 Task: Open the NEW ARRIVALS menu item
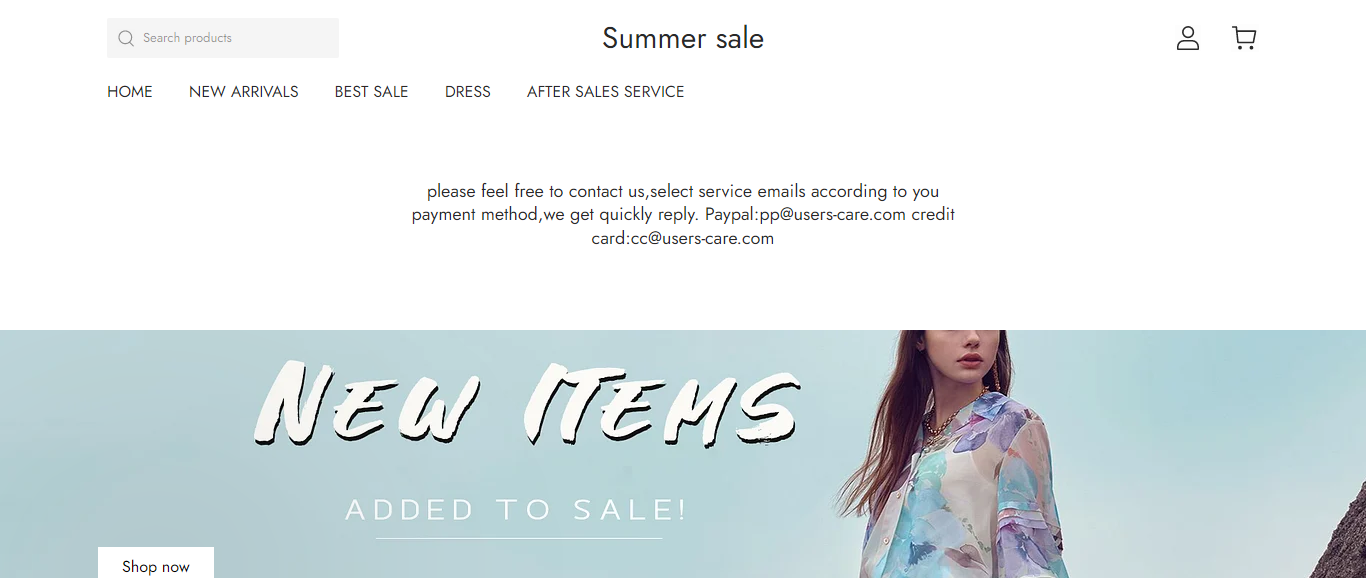244,92
